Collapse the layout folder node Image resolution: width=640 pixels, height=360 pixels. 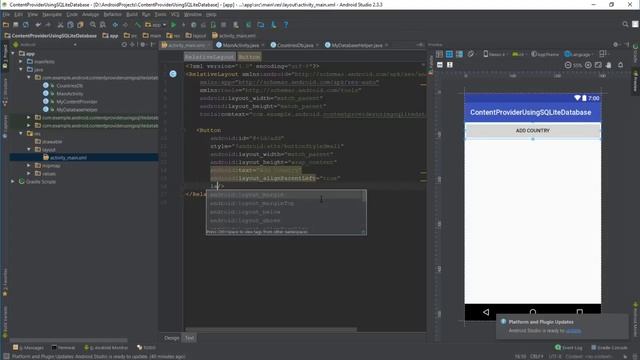coord(29,149)
